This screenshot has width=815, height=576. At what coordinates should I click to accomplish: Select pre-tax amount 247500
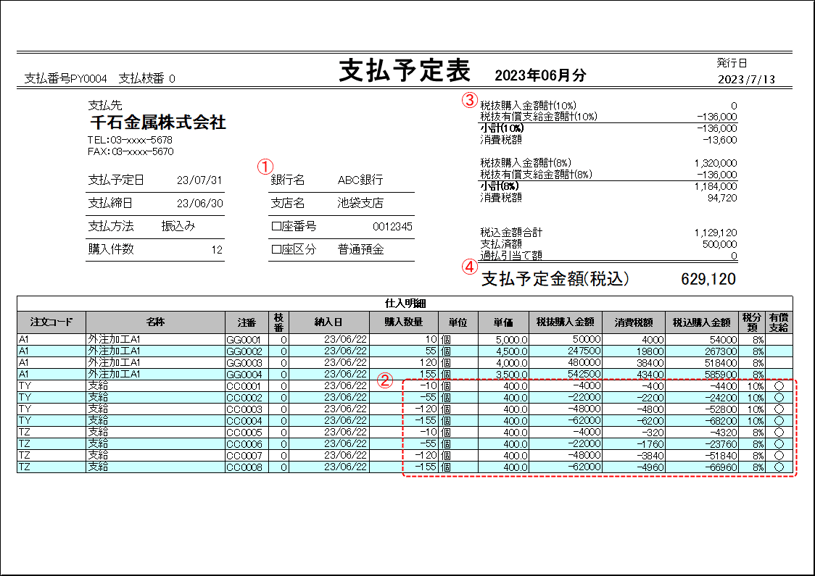(584, 351)
